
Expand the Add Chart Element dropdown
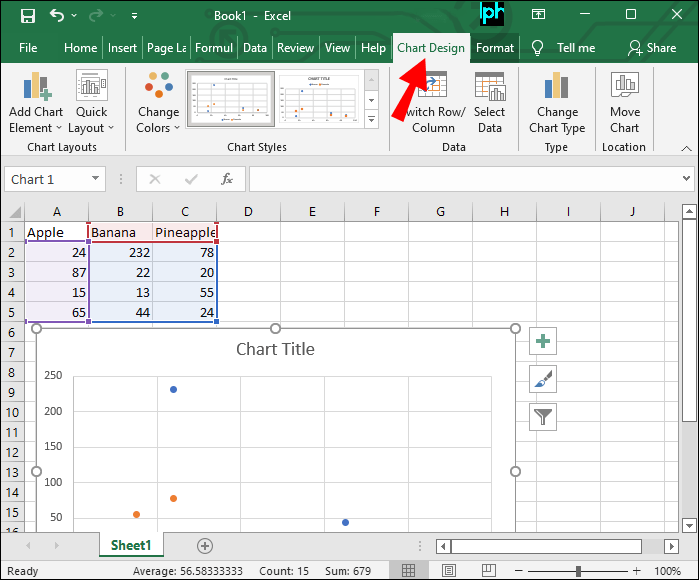(x=35, y=103)
